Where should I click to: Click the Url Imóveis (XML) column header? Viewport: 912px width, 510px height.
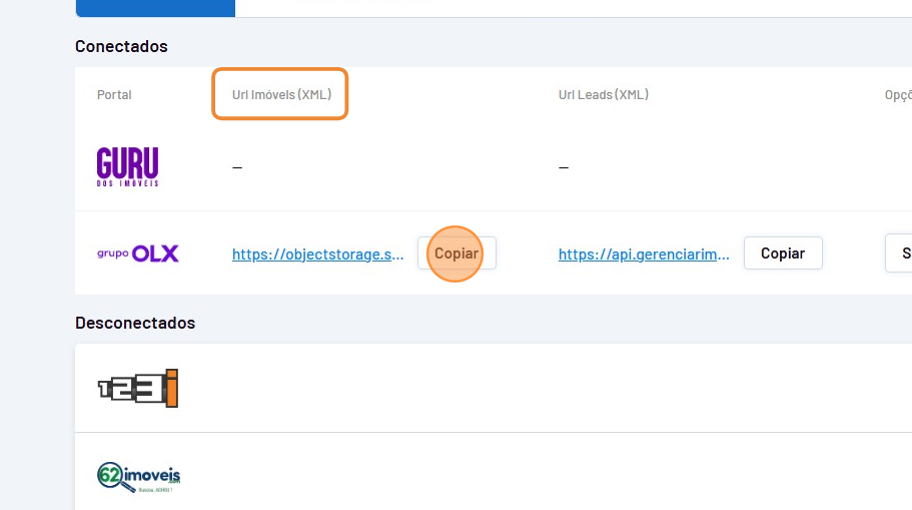281,95
